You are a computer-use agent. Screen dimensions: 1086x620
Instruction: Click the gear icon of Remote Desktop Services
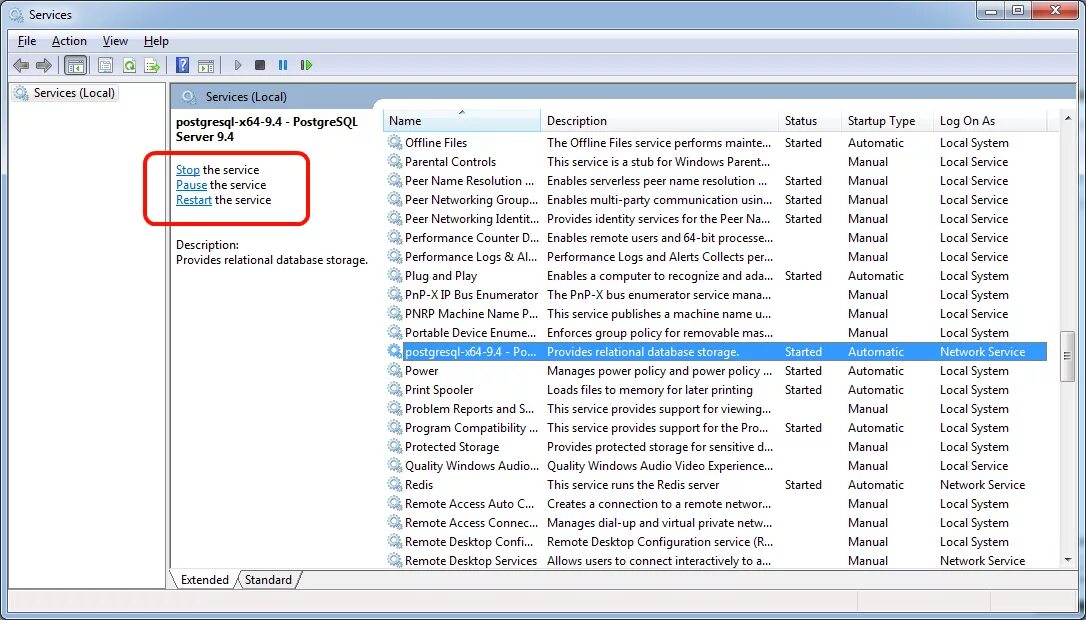395,560
